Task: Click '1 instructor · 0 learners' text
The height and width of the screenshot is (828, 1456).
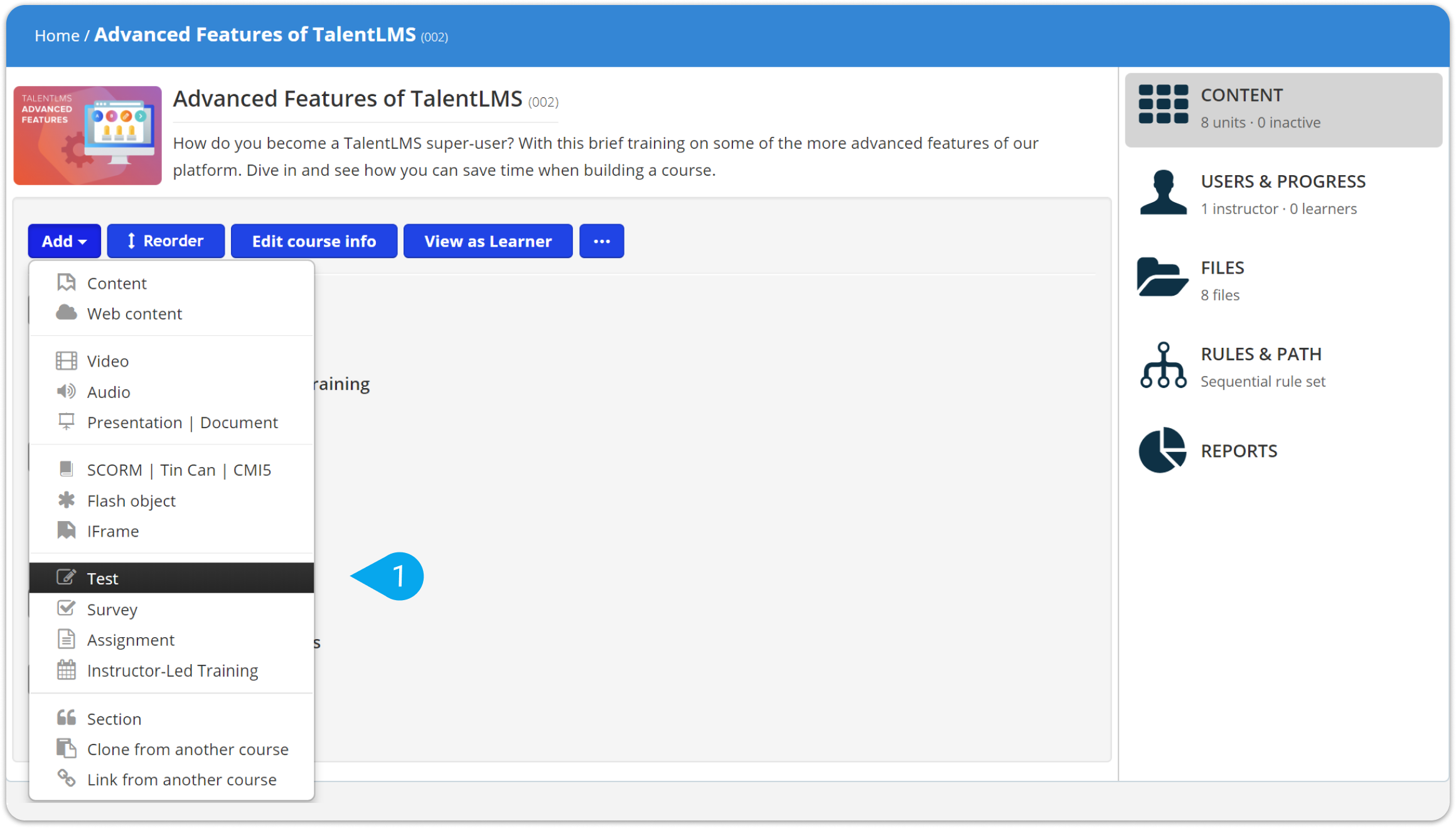Action: tap(1278, 208)
